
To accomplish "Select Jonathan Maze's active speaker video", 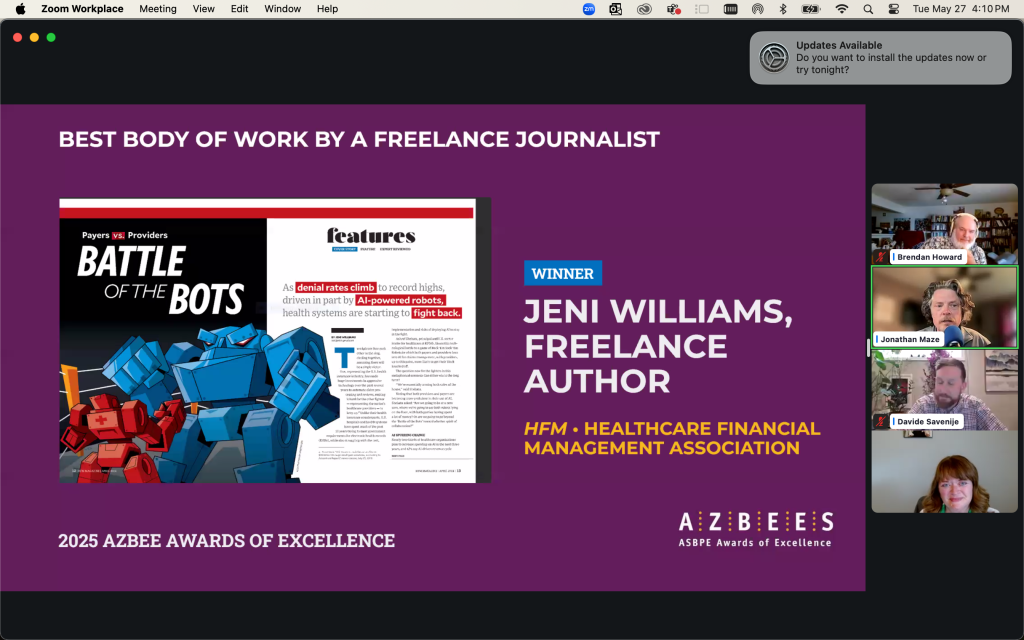I will click(x=944, y=307).
